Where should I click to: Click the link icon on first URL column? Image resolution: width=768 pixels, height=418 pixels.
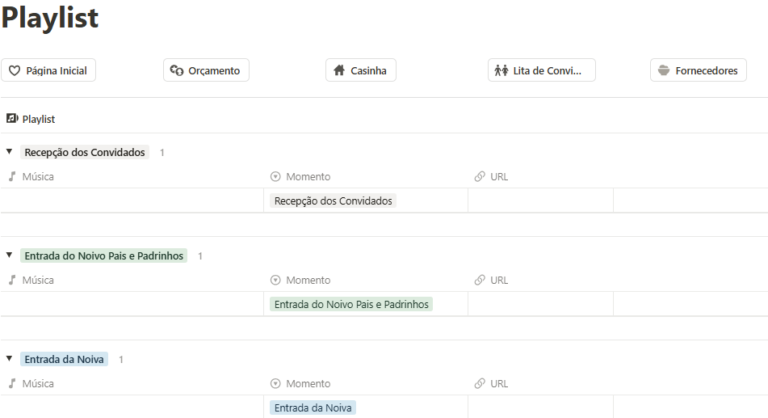click(480, 176)
